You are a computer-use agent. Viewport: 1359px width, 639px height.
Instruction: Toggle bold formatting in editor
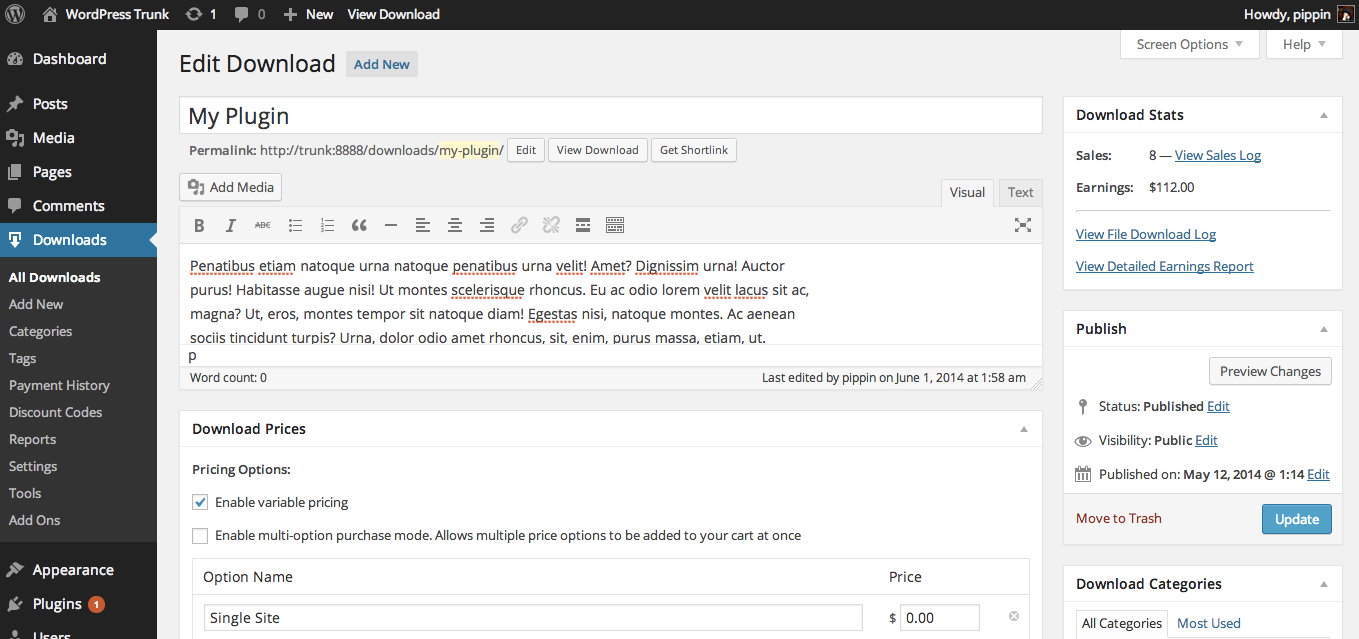pos(199,225)
